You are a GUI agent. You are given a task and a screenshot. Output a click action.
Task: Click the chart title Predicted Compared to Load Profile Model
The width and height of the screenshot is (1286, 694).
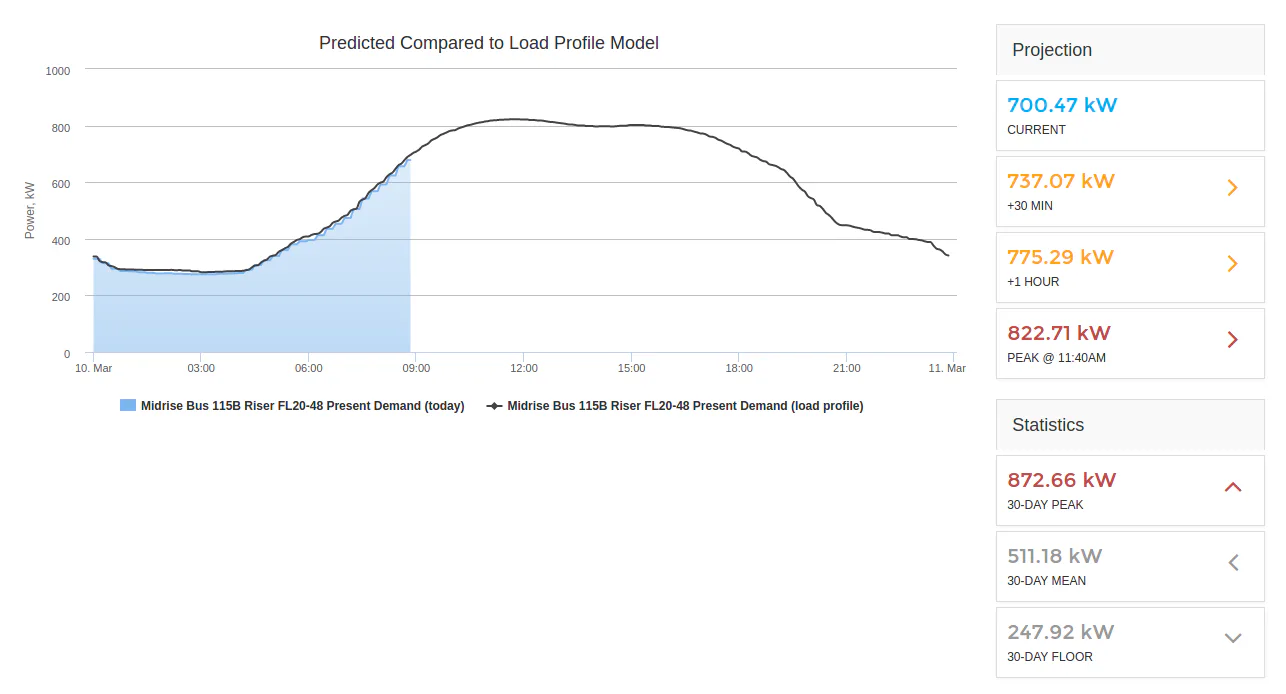point(489,43)
